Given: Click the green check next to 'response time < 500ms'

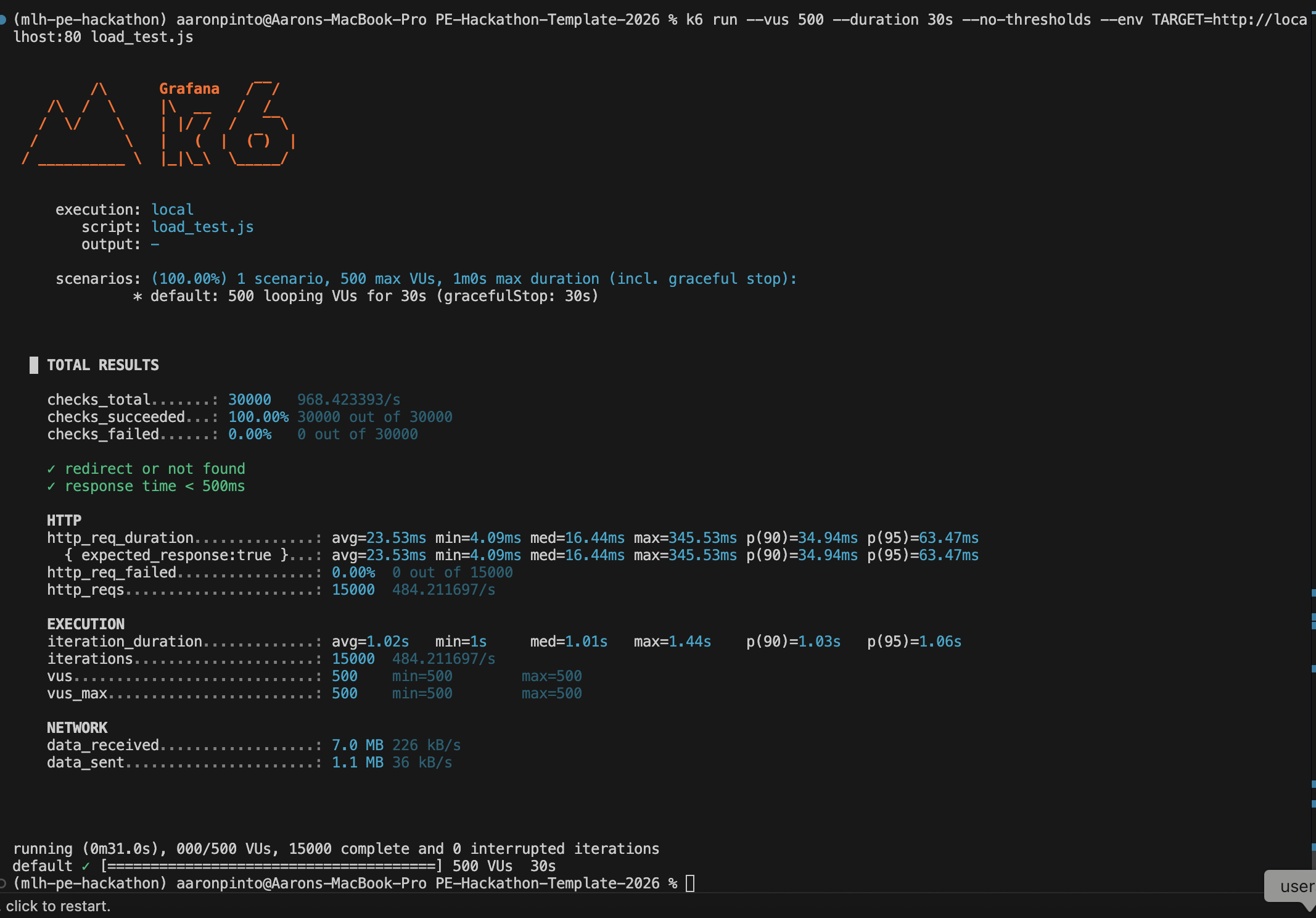Looking at the screenshot, I should coord(51,486).
